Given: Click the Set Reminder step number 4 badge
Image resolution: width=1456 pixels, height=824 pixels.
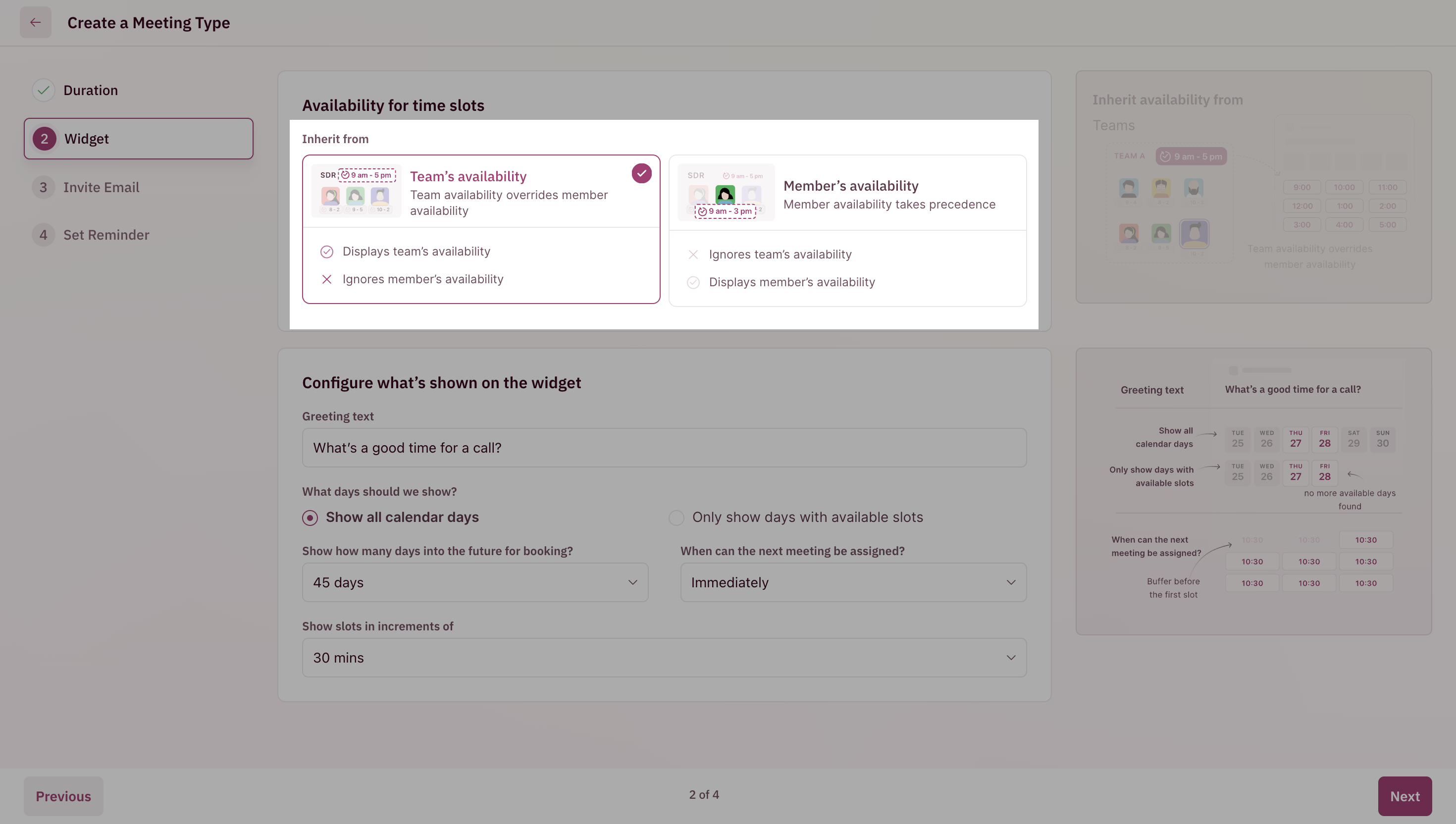Looking at the screenshot, I should tap(44, 235).
